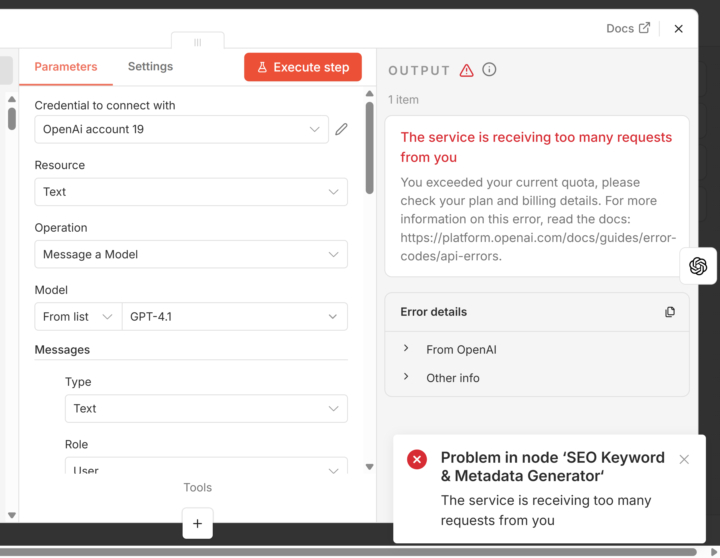The height and width of the screenshot is (558, 720).
Task: Click the output info circle icon
Action: click(489, 70)
